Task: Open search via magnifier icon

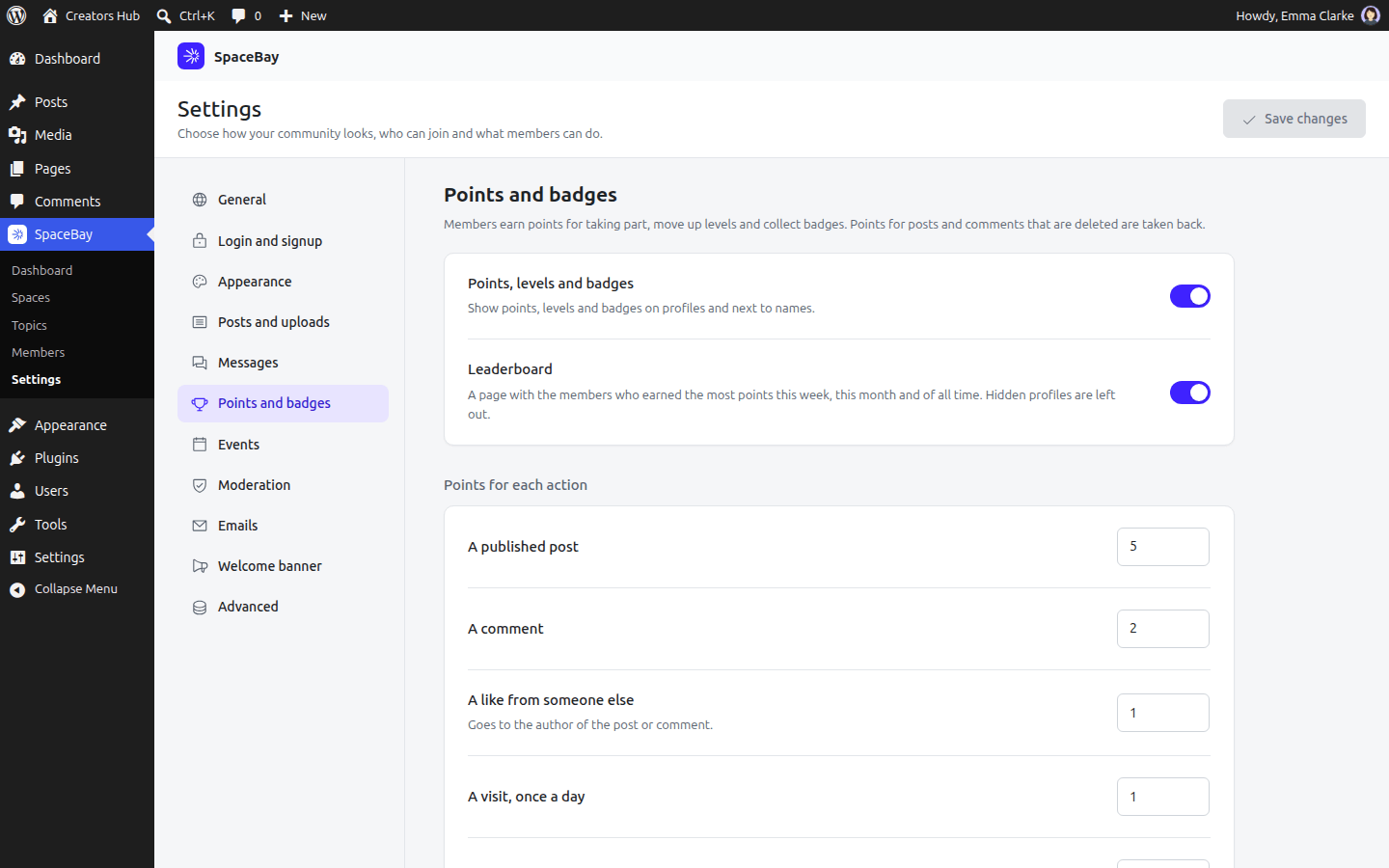Action: click(x=164, y=15)
